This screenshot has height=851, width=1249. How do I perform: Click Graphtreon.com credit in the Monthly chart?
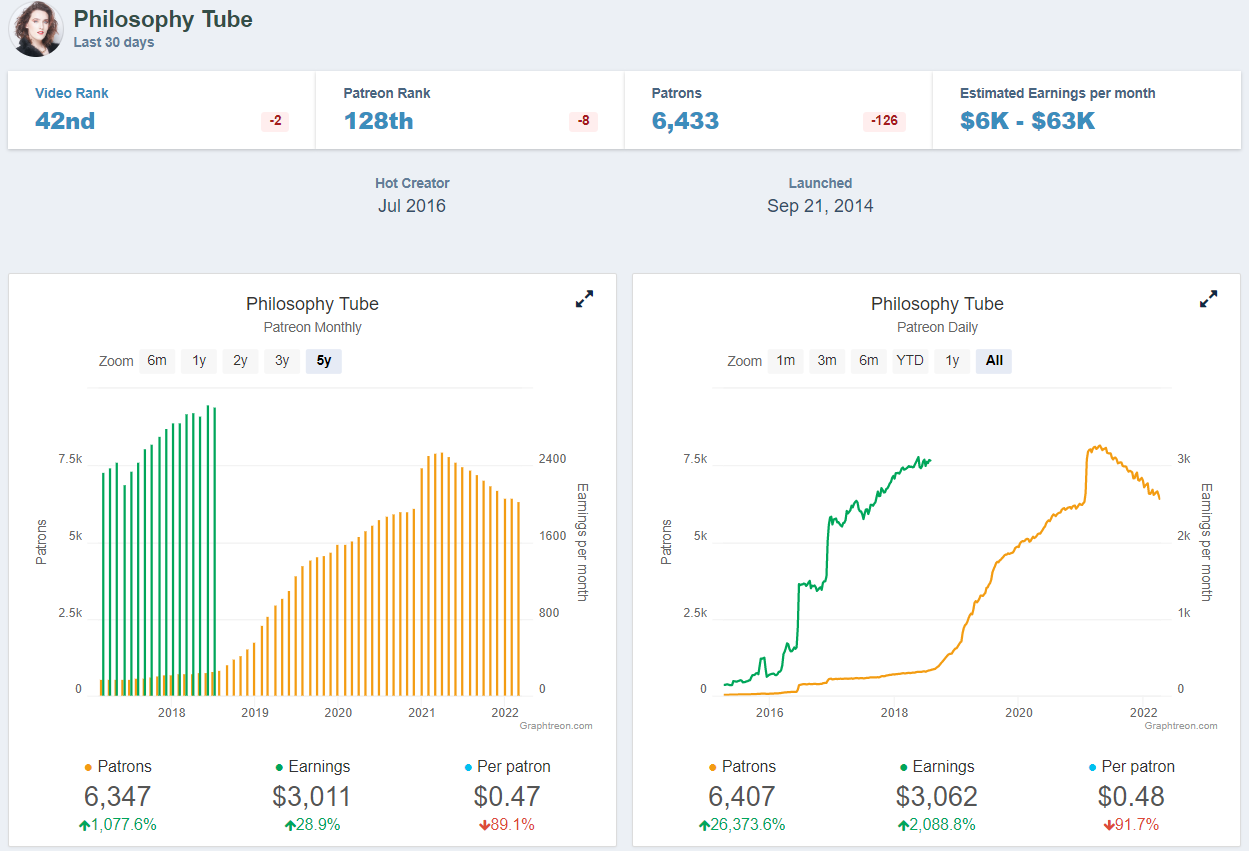pos(556,726)
